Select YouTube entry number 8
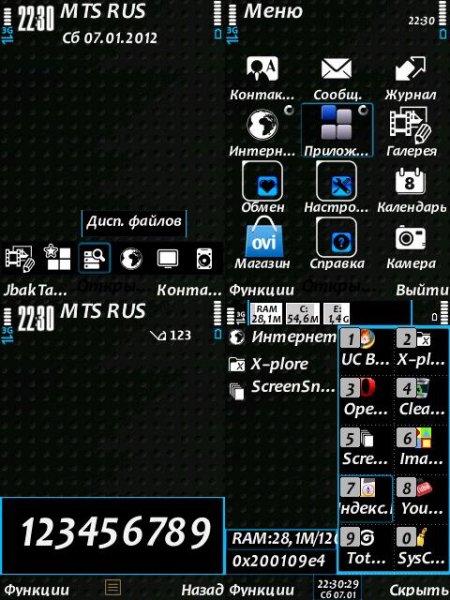The width and height of the screenshot is (450, 600). click(422, 497)
